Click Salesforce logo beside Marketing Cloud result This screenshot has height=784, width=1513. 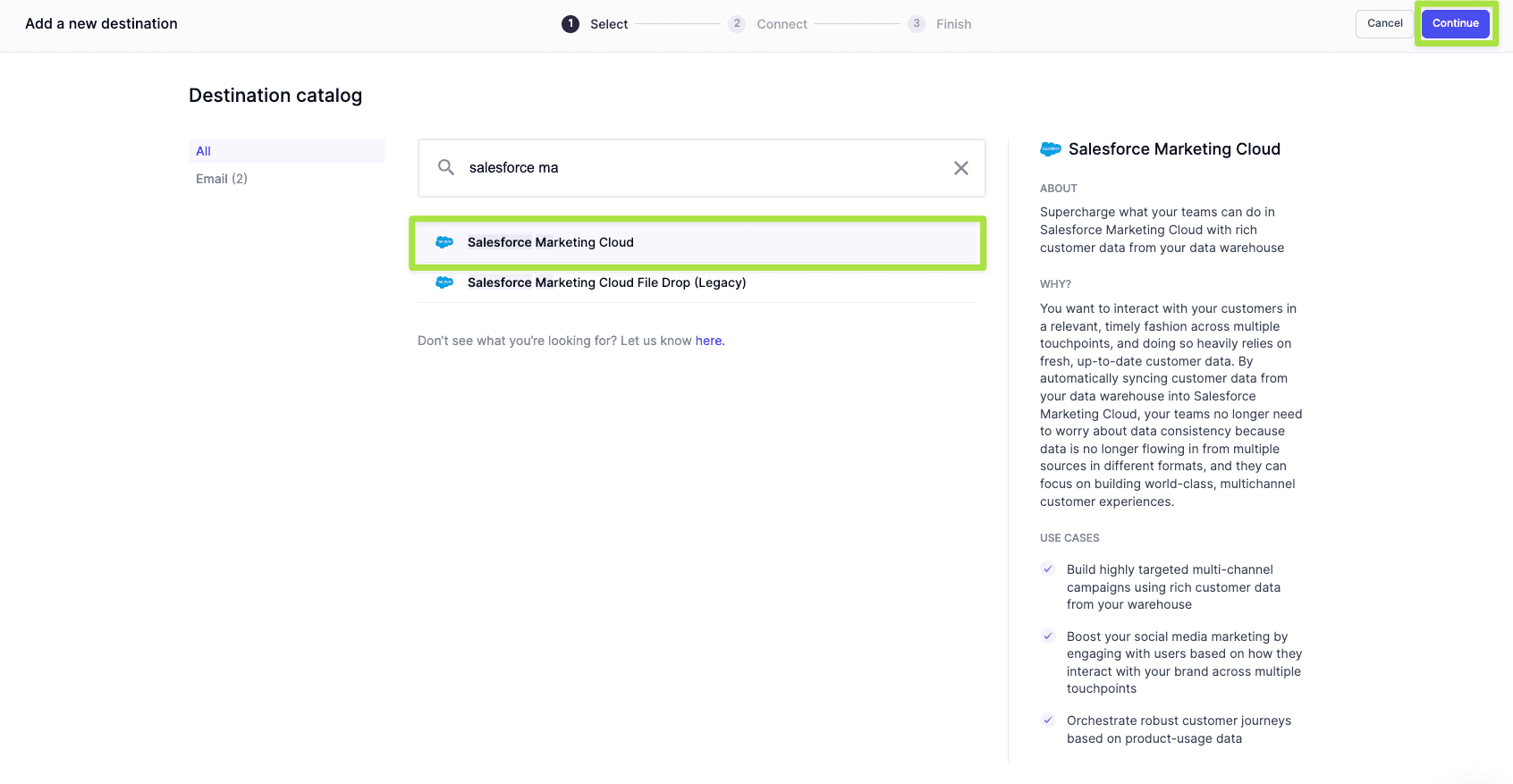[x=444, y=242]
